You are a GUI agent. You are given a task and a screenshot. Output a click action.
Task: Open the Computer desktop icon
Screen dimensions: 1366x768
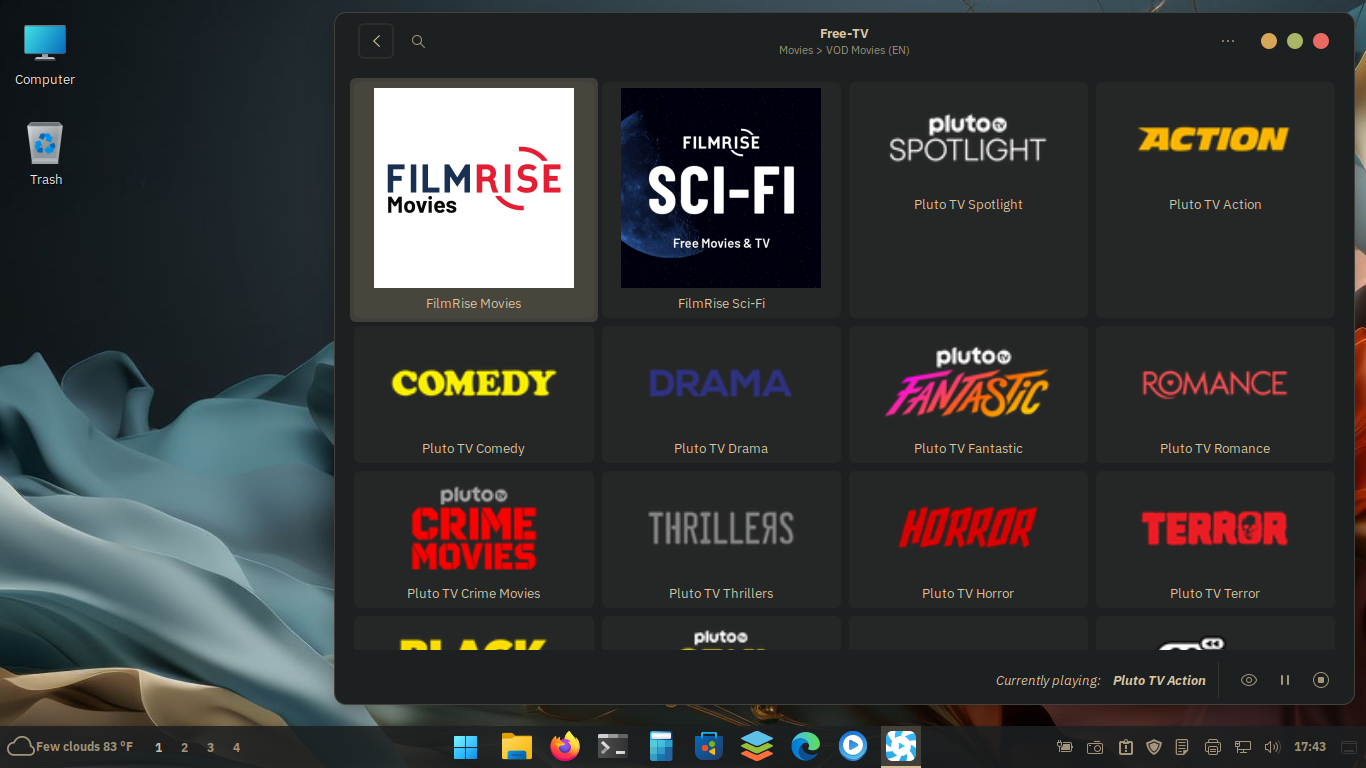coord(45,55)
